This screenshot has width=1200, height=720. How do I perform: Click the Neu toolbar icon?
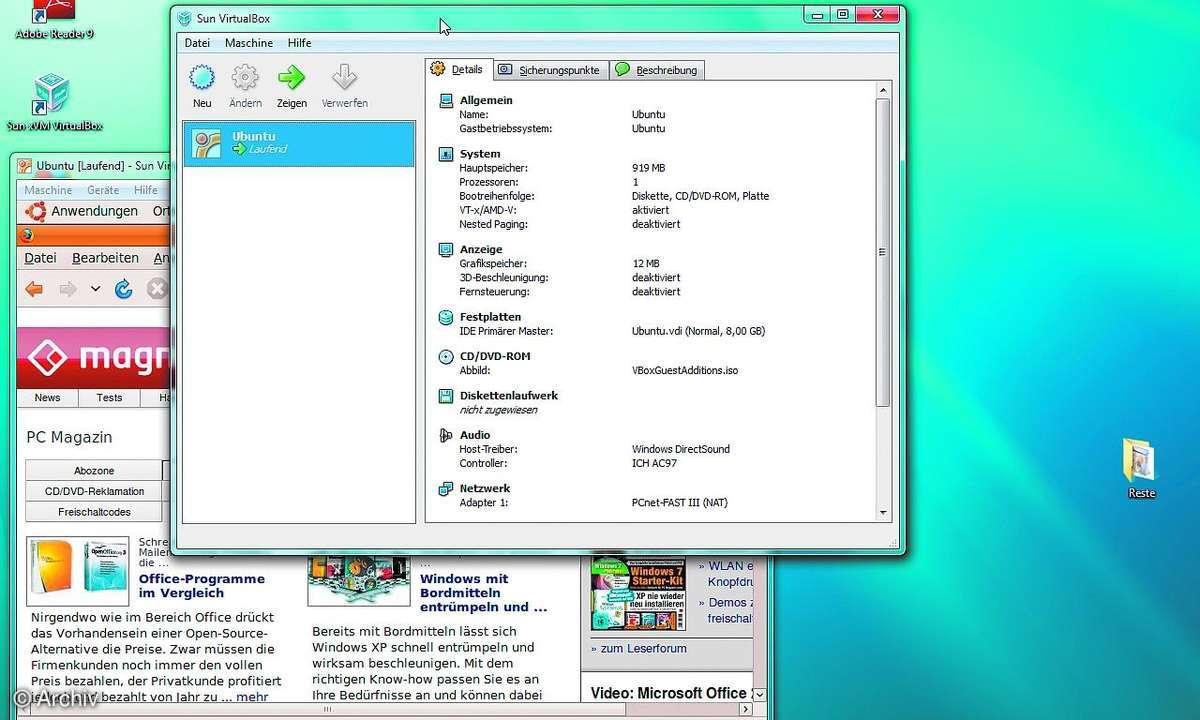(x=202, y=78)
